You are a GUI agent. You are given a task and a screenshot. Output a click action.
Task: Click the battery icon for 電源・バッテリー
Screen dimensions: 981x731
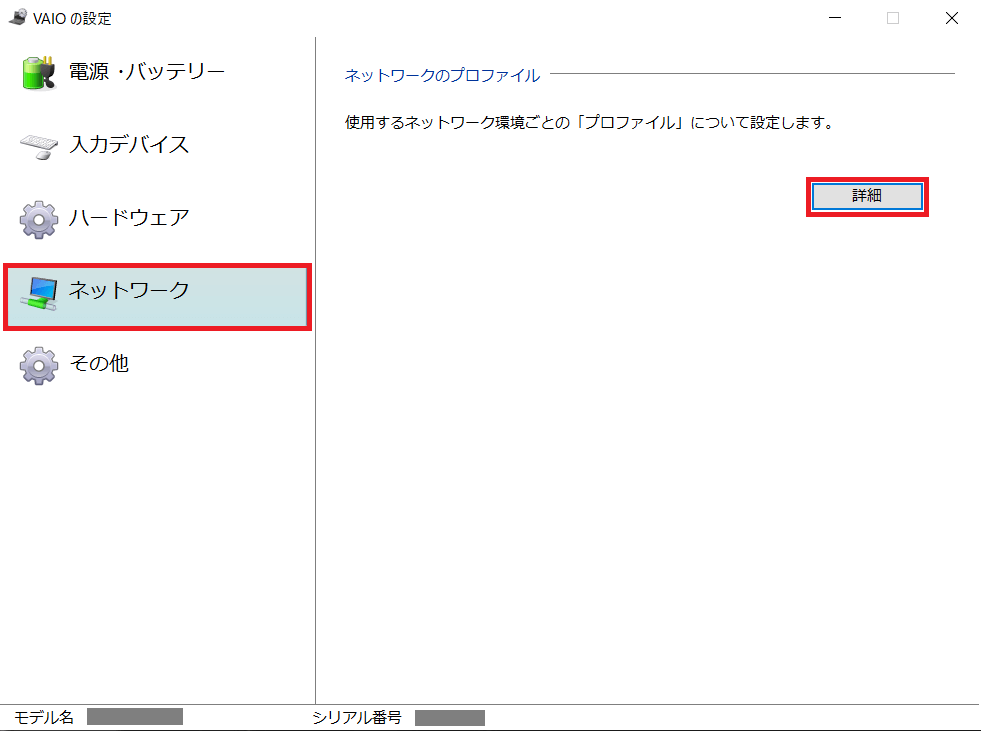pos(39,73)
